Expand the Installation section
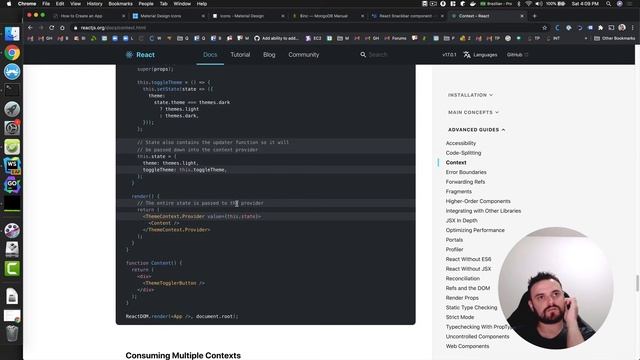640x360 pixels. 470,95
